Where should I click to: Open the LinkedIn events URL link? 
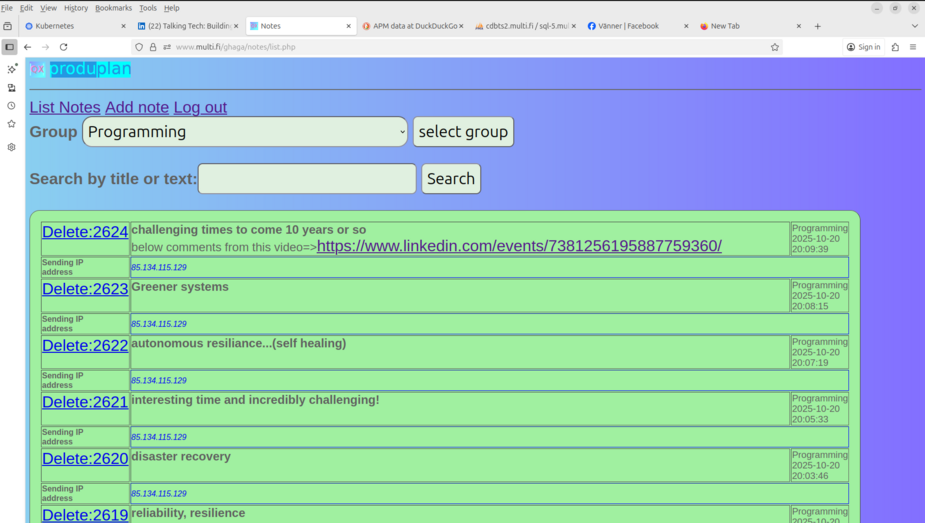(519, 246)
